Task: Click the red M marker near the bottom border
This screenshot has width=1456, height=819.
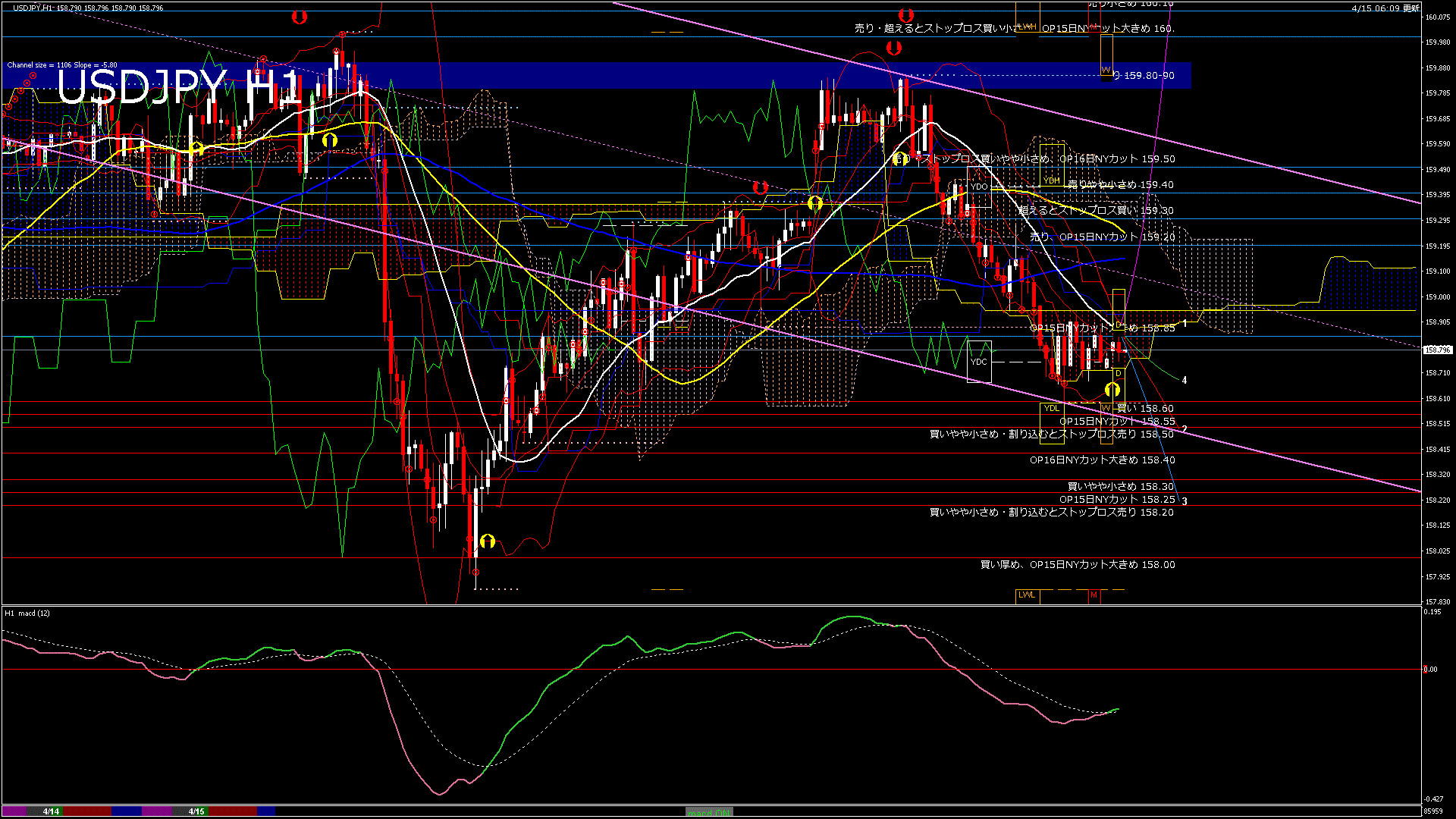Action: pos(1094,595)
